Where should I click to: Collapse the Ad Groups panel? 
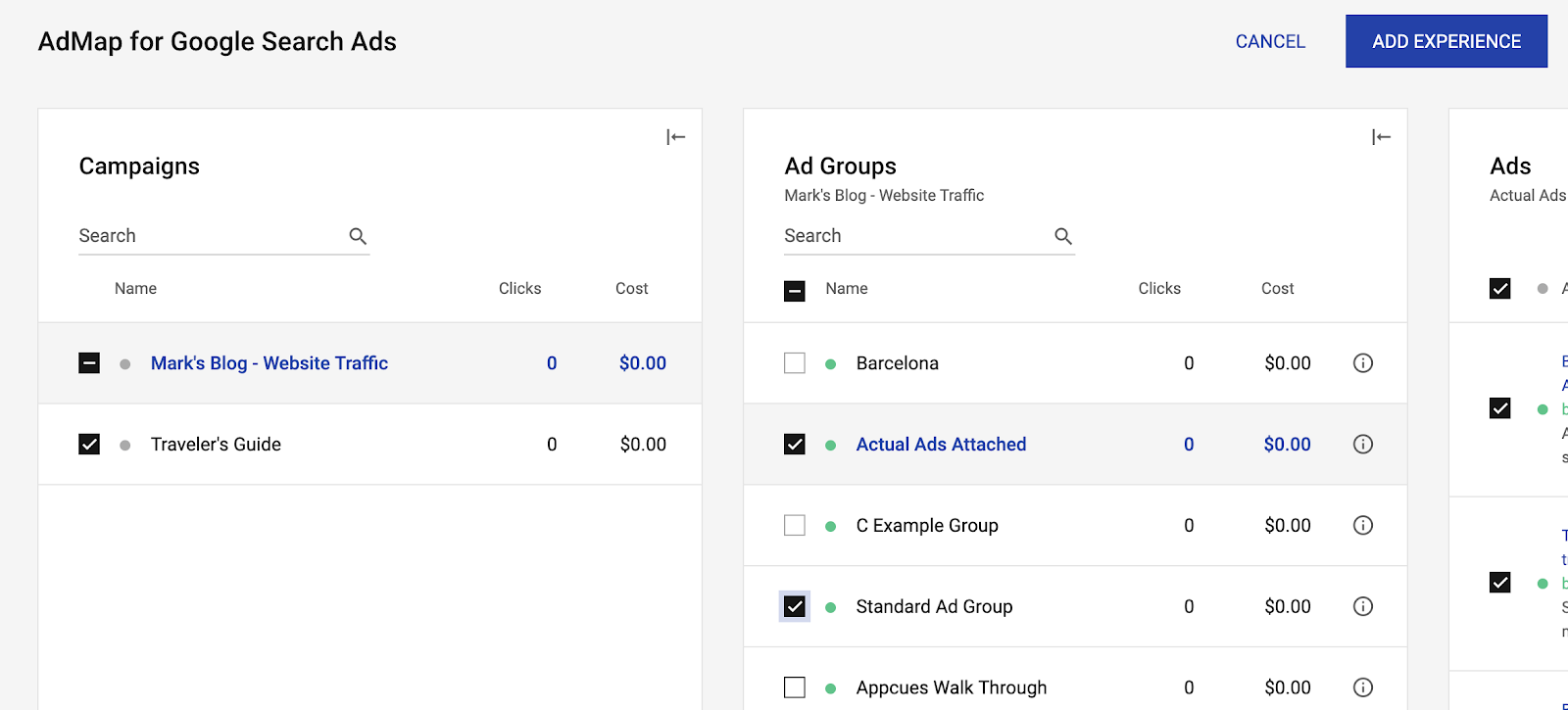click(1381, 137)
